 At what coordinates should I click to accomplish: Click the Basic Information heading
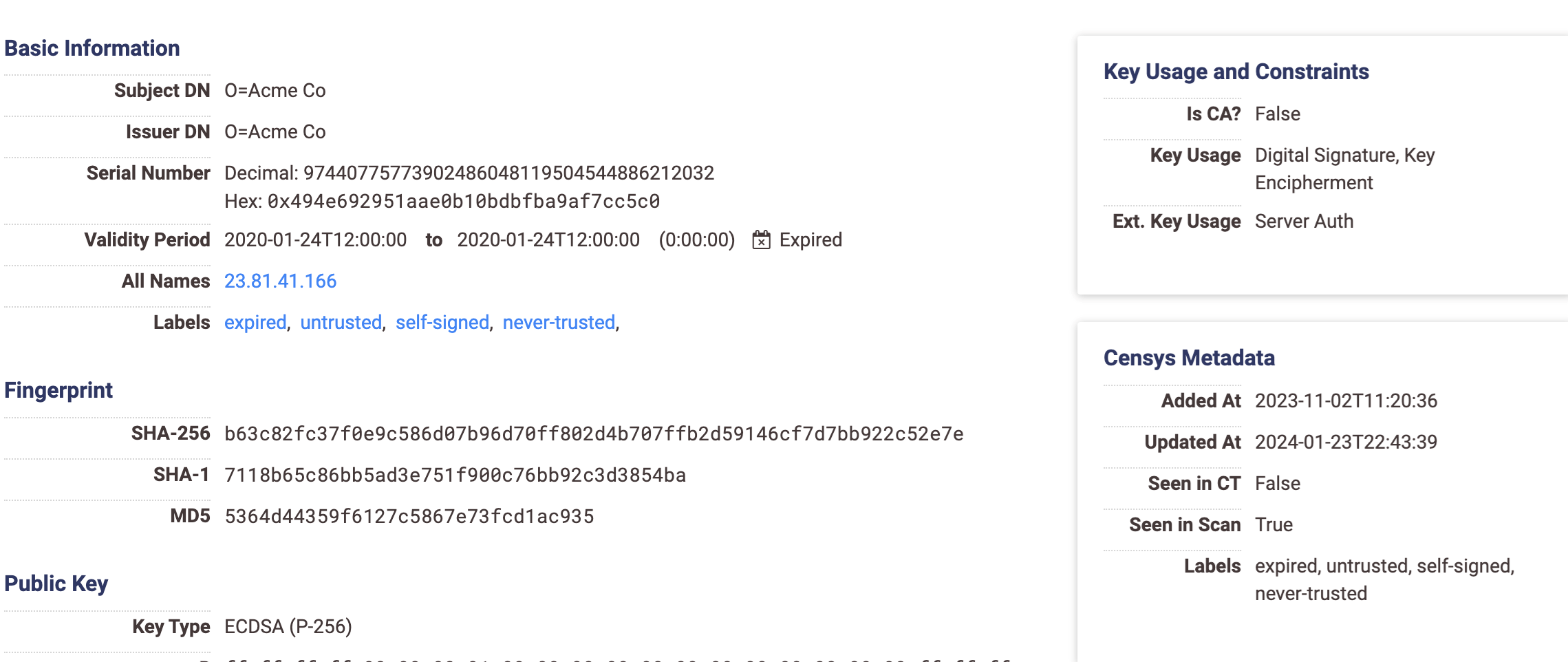point(92,48)
